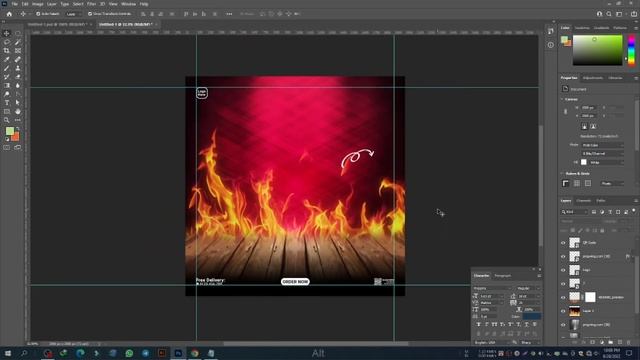Click the trash icon in Layers panel
Viewport: 640px width, 360px height.
click(x=629, y=342)
